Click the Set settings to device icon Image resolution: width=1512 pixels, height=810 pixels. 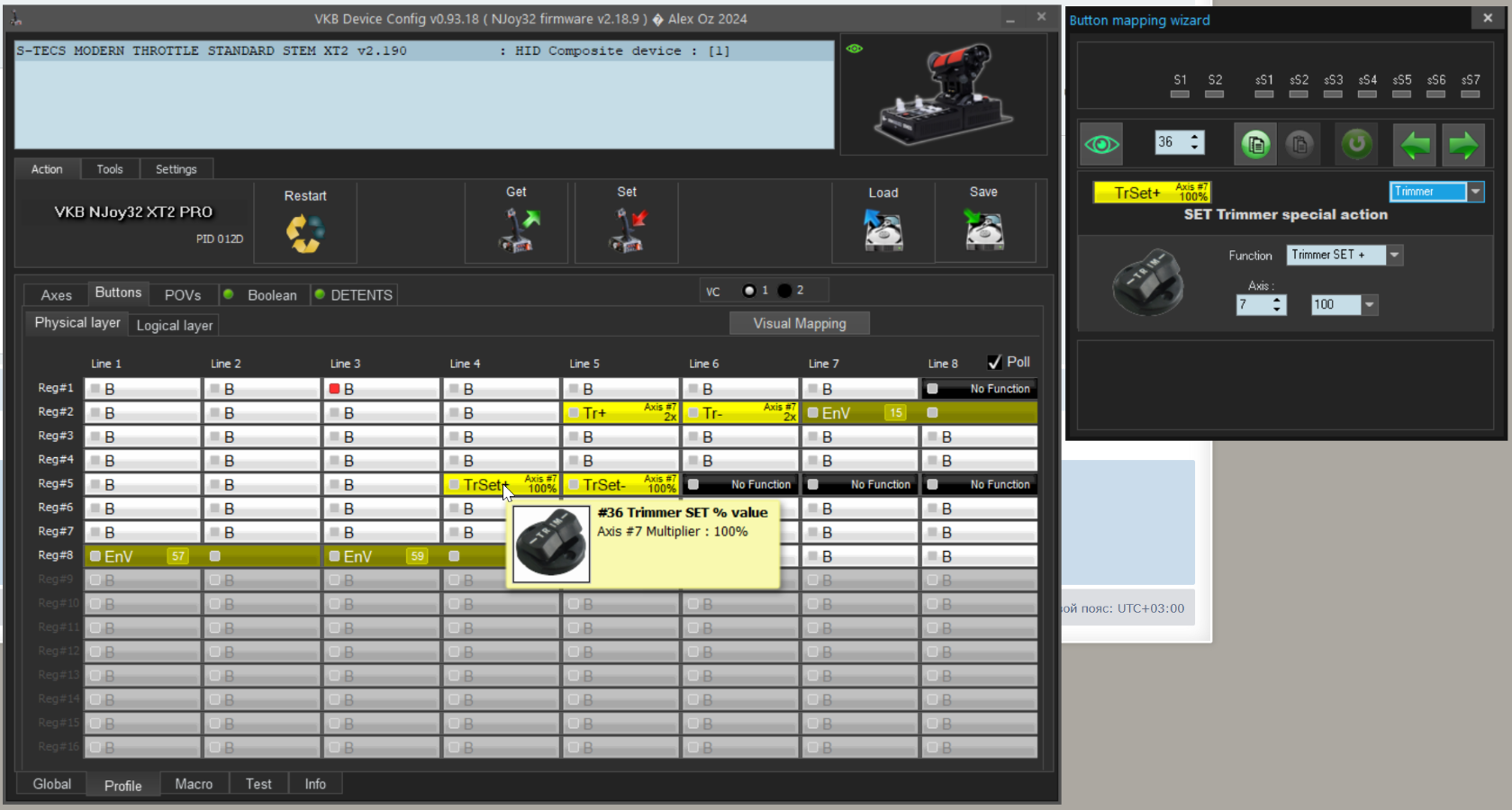[x=627, y=230]
